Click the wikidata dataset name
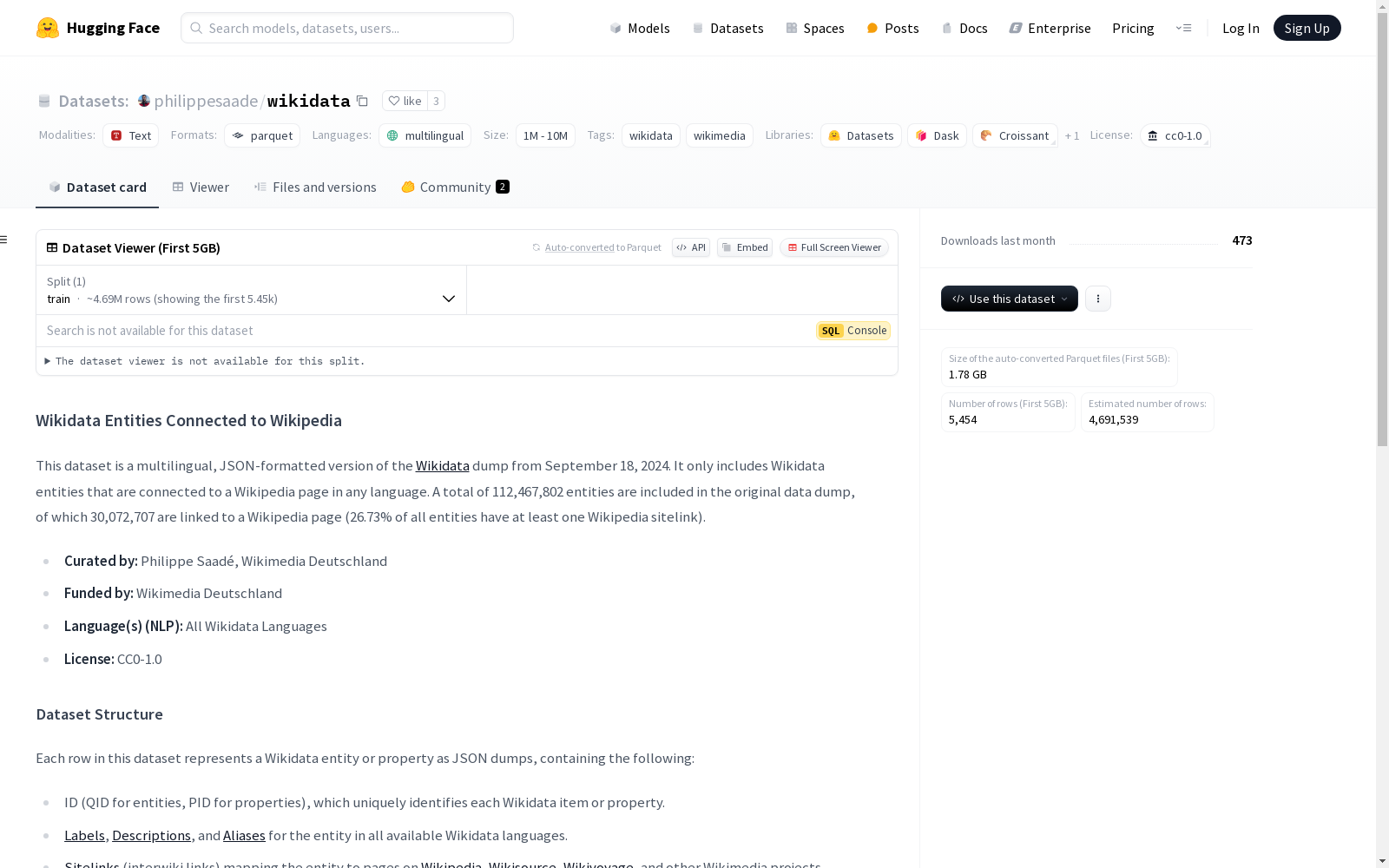 [x=308, y=101]
